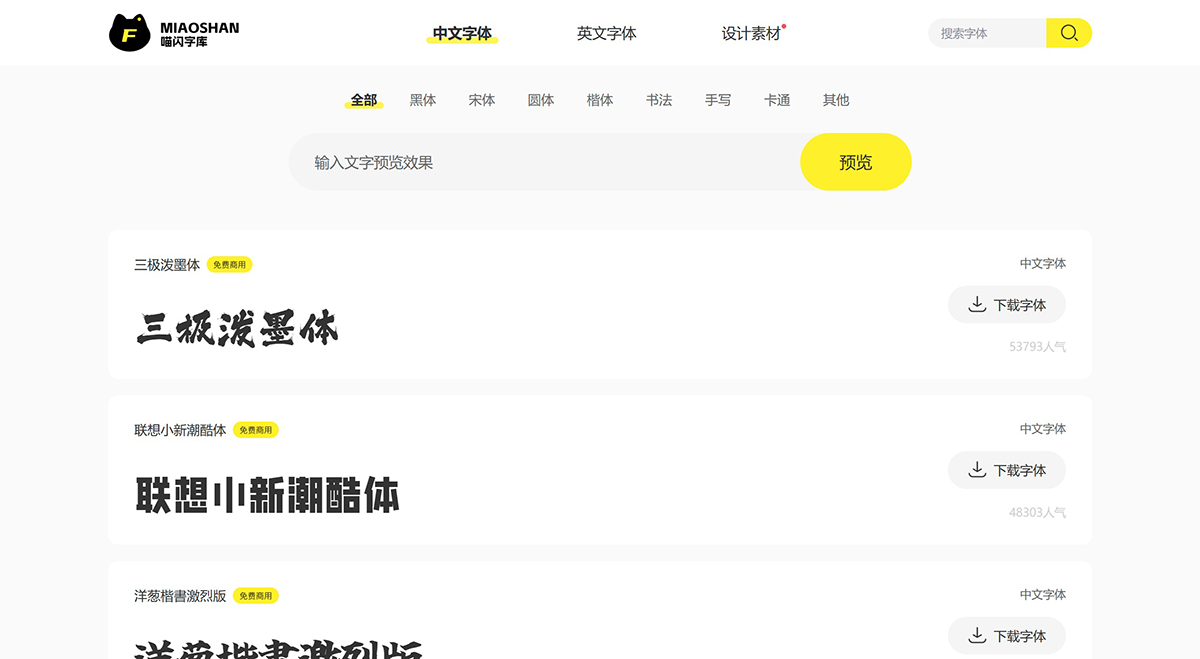Click the MIAOSHAN cat logo icon
This screenshot has height=659, width=1200.
coord(128,32)
